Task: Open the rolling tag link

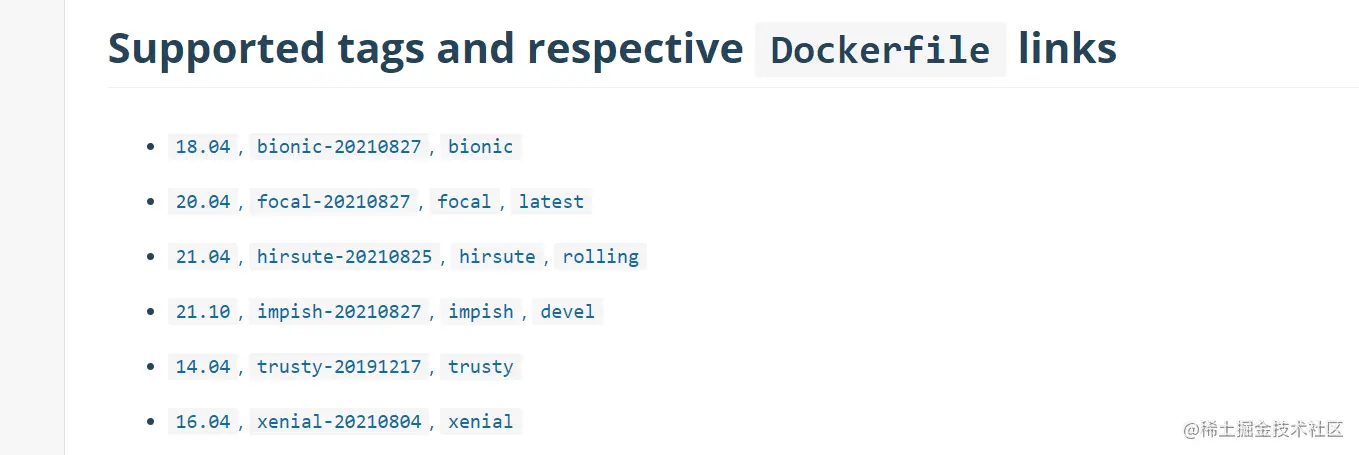Action: click(x=600, y=257)
